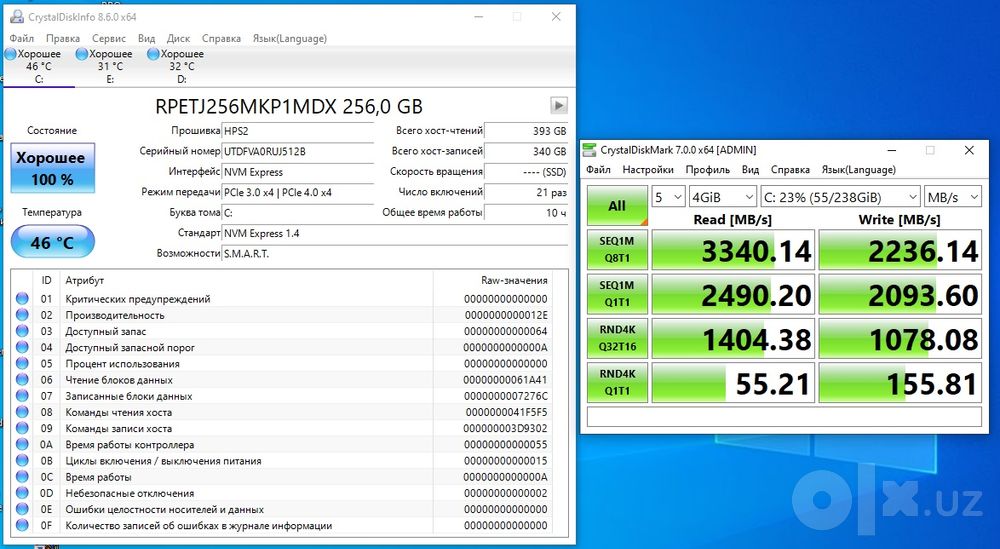Start SEQ1M Q1T1 benchmark
The image size is (1000, 549).
617,294
